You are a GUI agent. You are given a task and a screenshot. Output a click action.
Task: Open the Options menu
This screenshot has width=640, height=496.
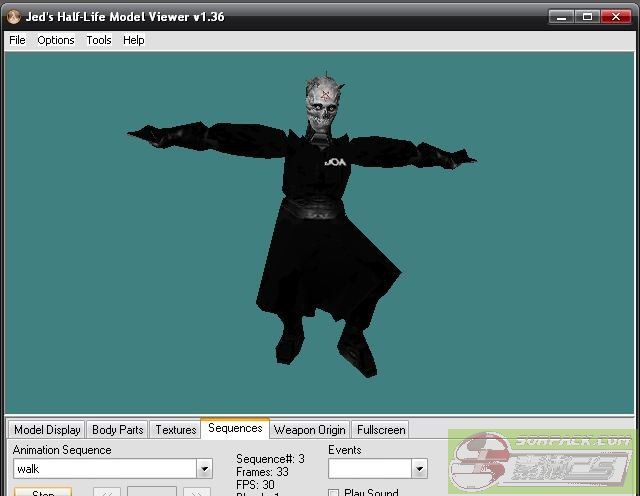56,40
